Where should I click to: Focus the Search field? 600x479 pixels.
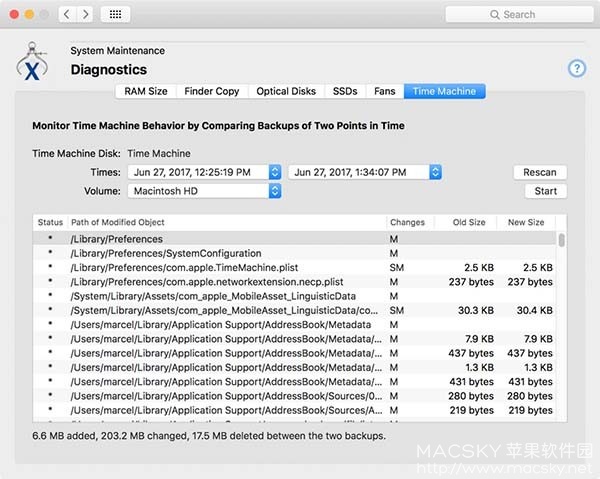pyautogui.click(x=519, y=15)
